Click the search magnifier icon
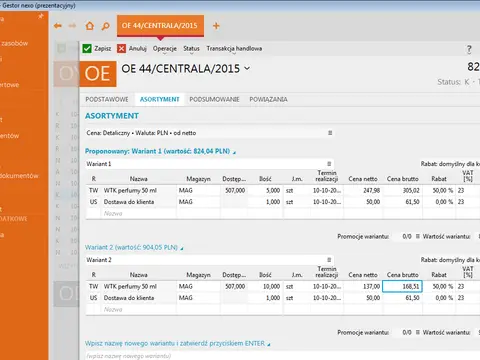 coord(105,26)
